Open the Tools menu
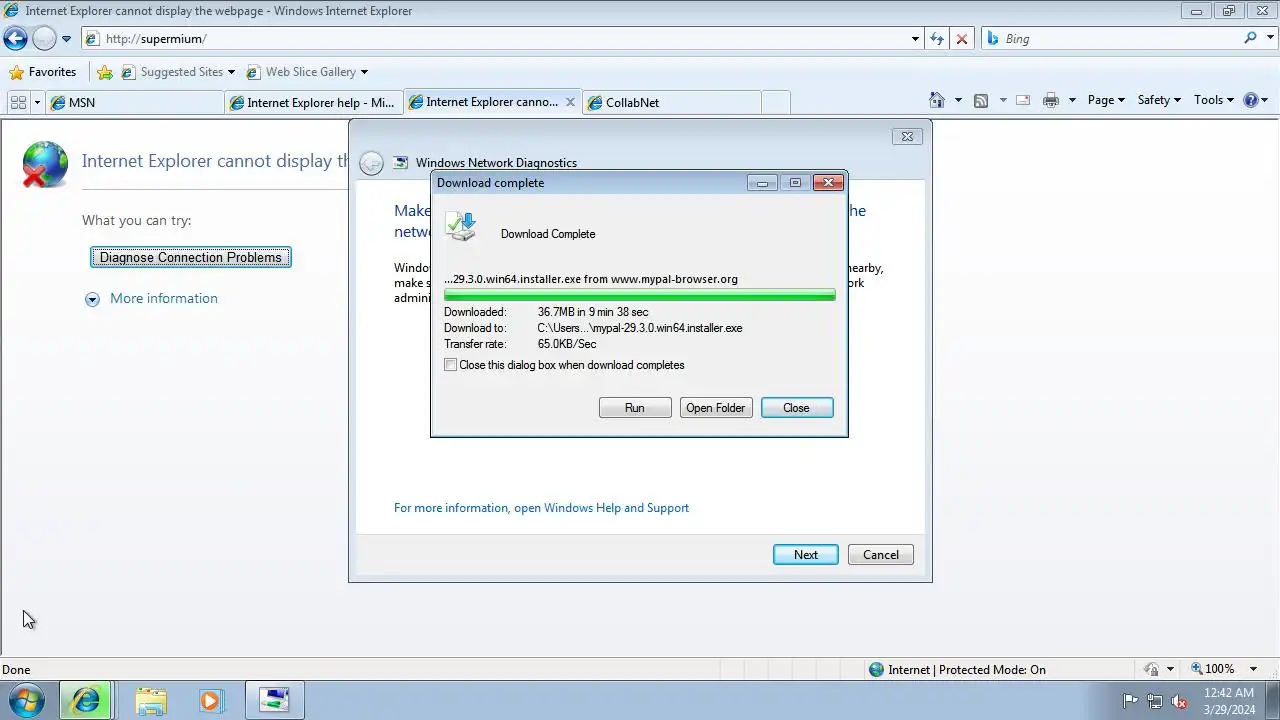The image size is (1280, 720). [x=1214, y=100]
